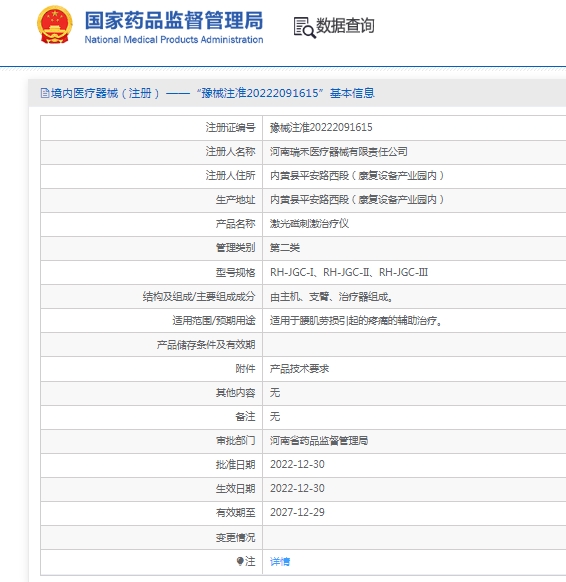Screen dimensions: 566x582
Task: Click 由主机、支臂、治疗器组成 text
Action: [331, 297]
